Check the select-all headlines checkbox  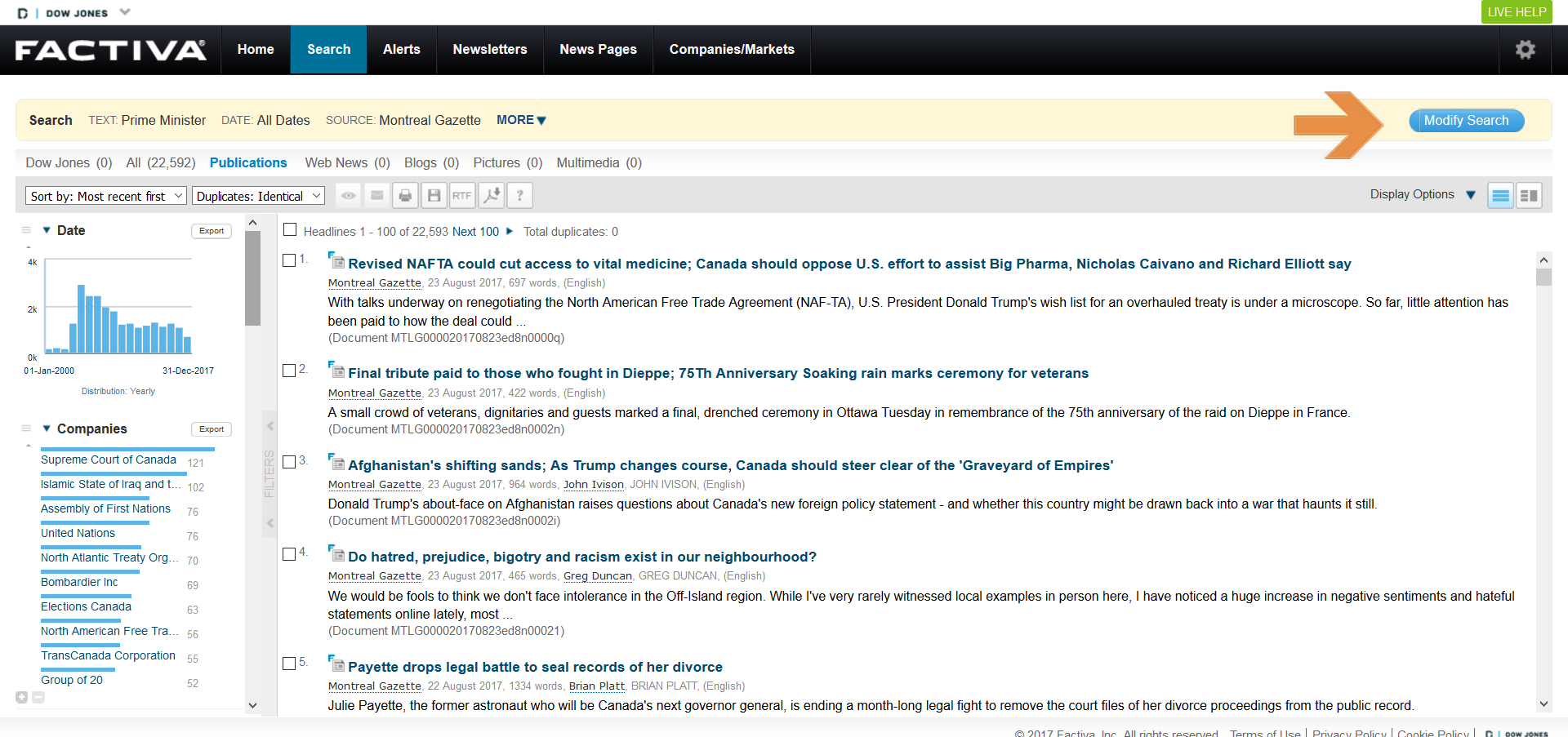tap(290, 230)
